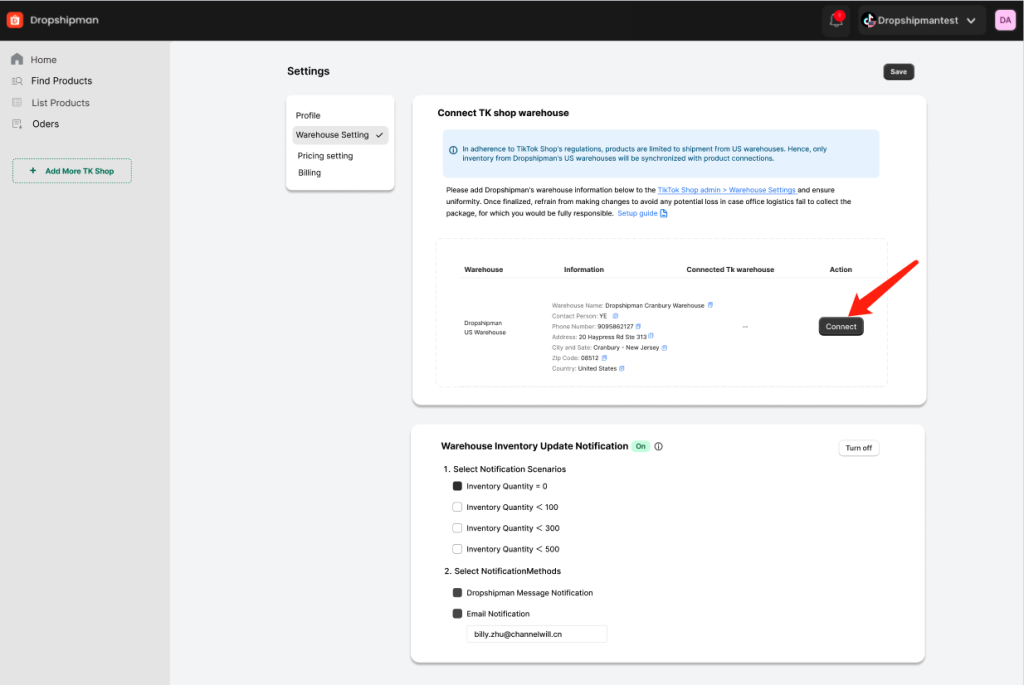
Task: Click the Home sidebar icon
Action: point(17,59)
